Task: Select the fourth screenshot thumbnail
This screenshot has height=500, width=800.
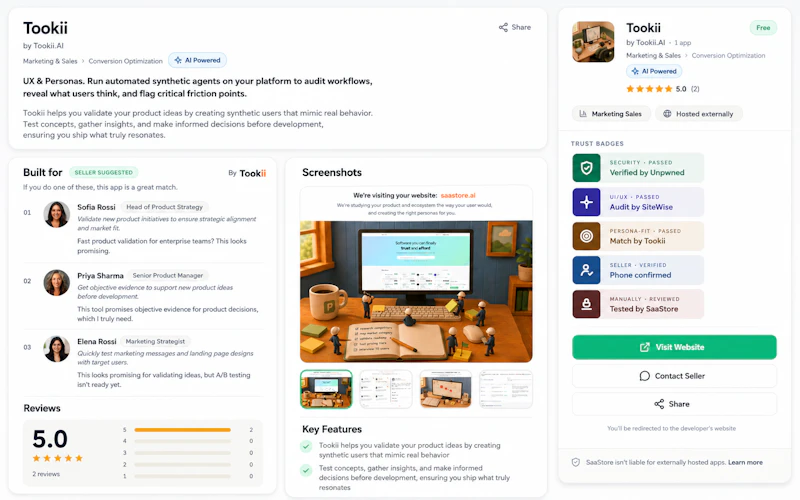Action: tap(506, 389)
